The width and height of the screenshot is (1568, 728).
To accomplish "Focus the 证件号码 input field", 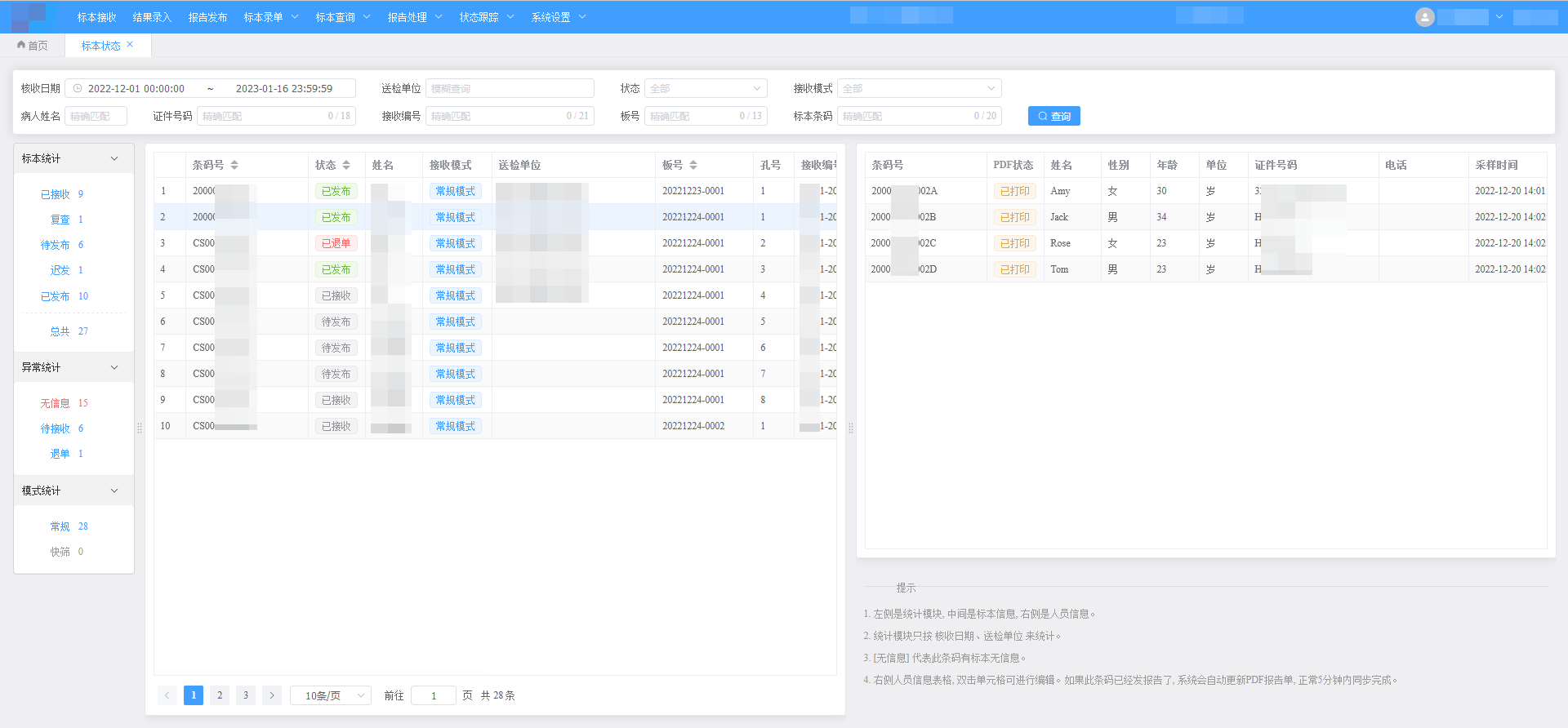I will 276,116.
